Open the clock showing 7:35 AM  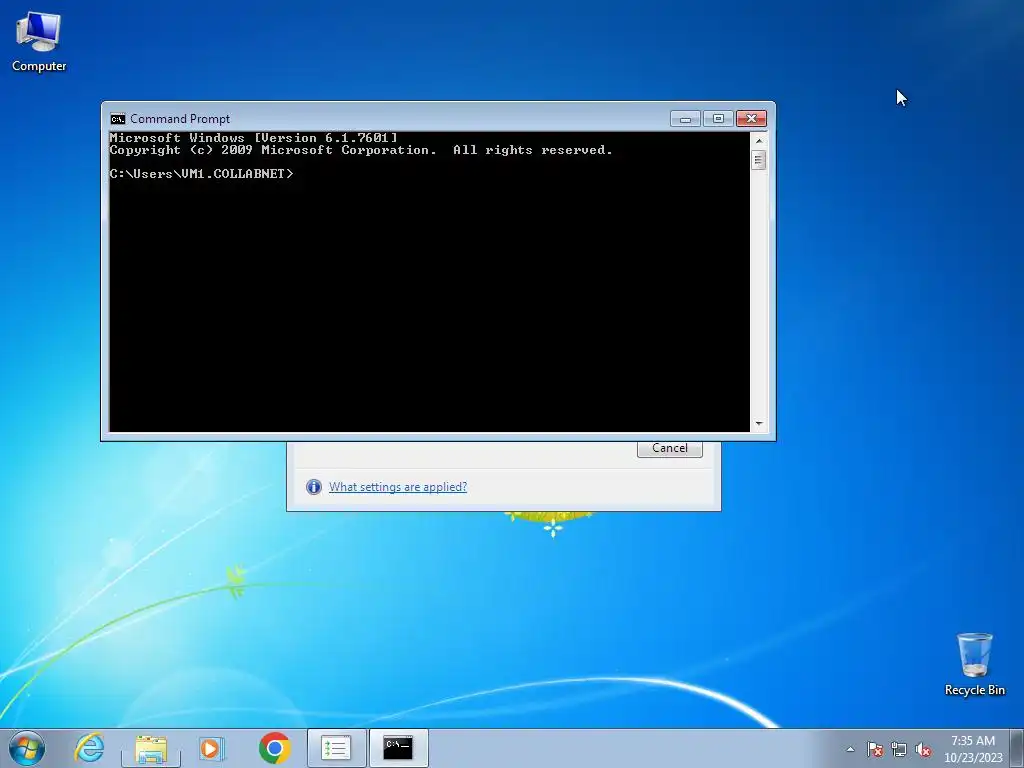(x=973, y=749)
